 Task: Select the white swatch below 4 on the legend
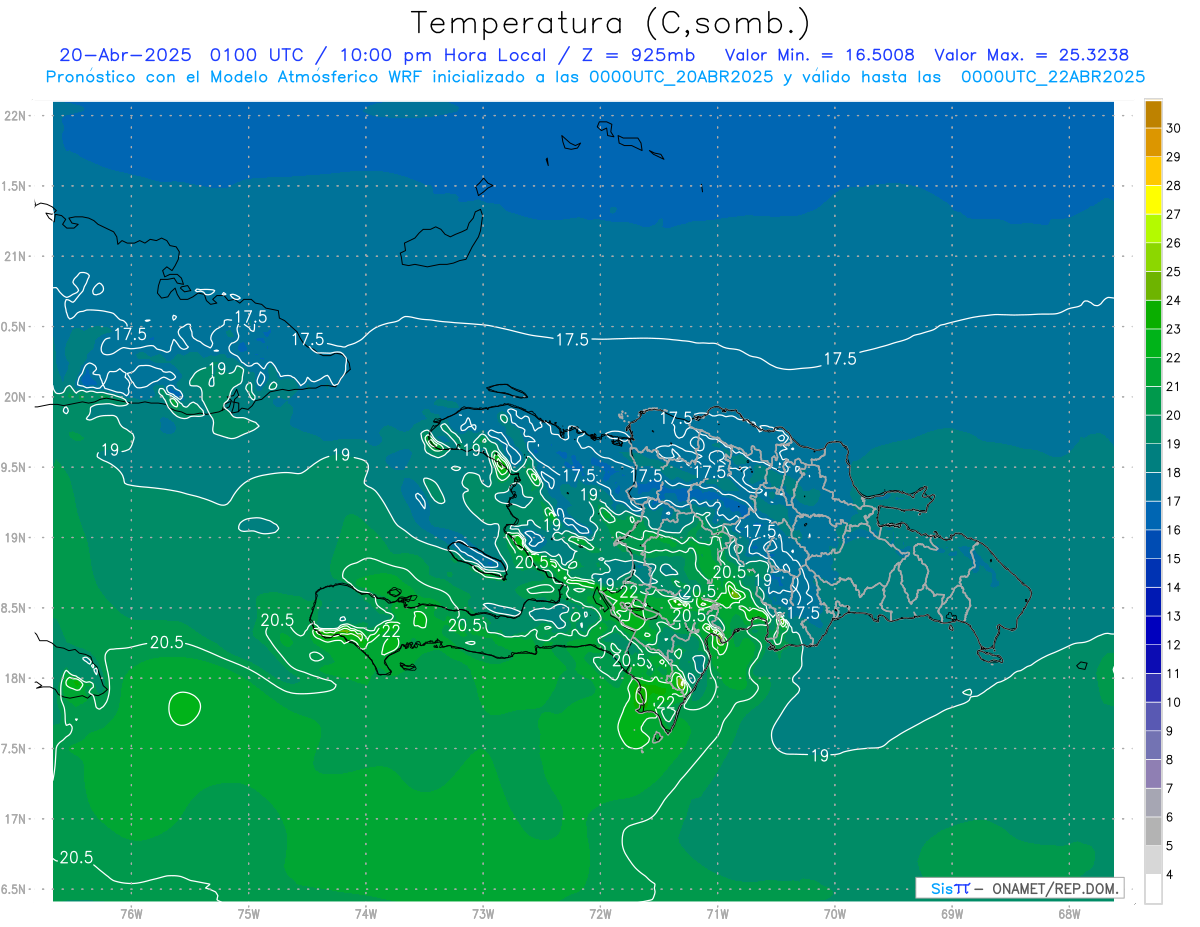pos(1153,889)
